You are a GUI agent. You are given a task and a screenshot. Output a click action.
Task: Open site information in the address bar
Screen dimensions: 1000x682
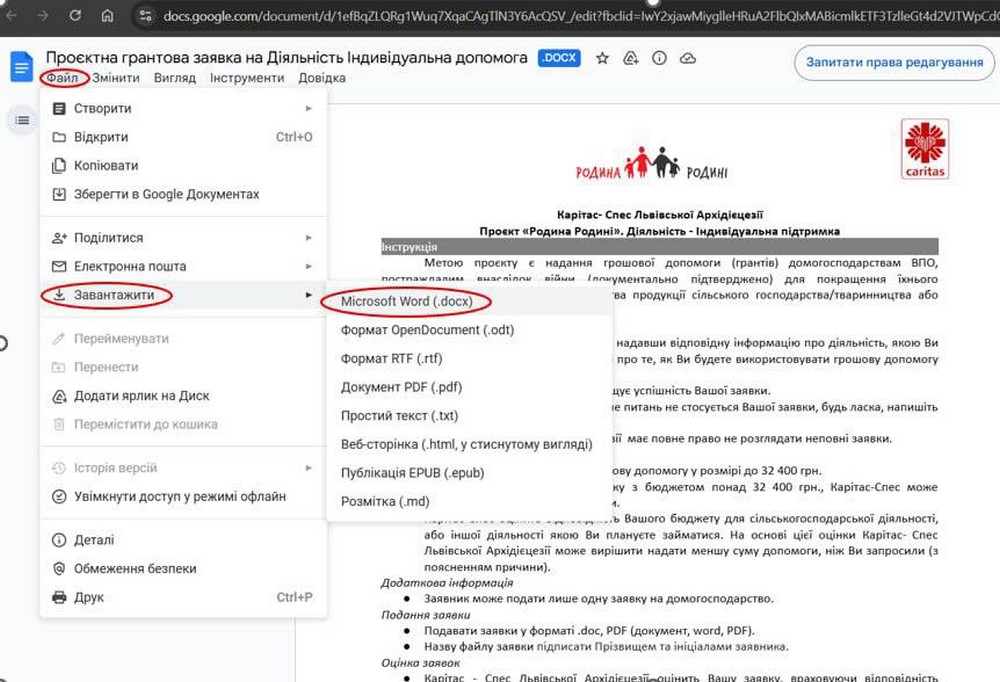[x=146, y=16]
